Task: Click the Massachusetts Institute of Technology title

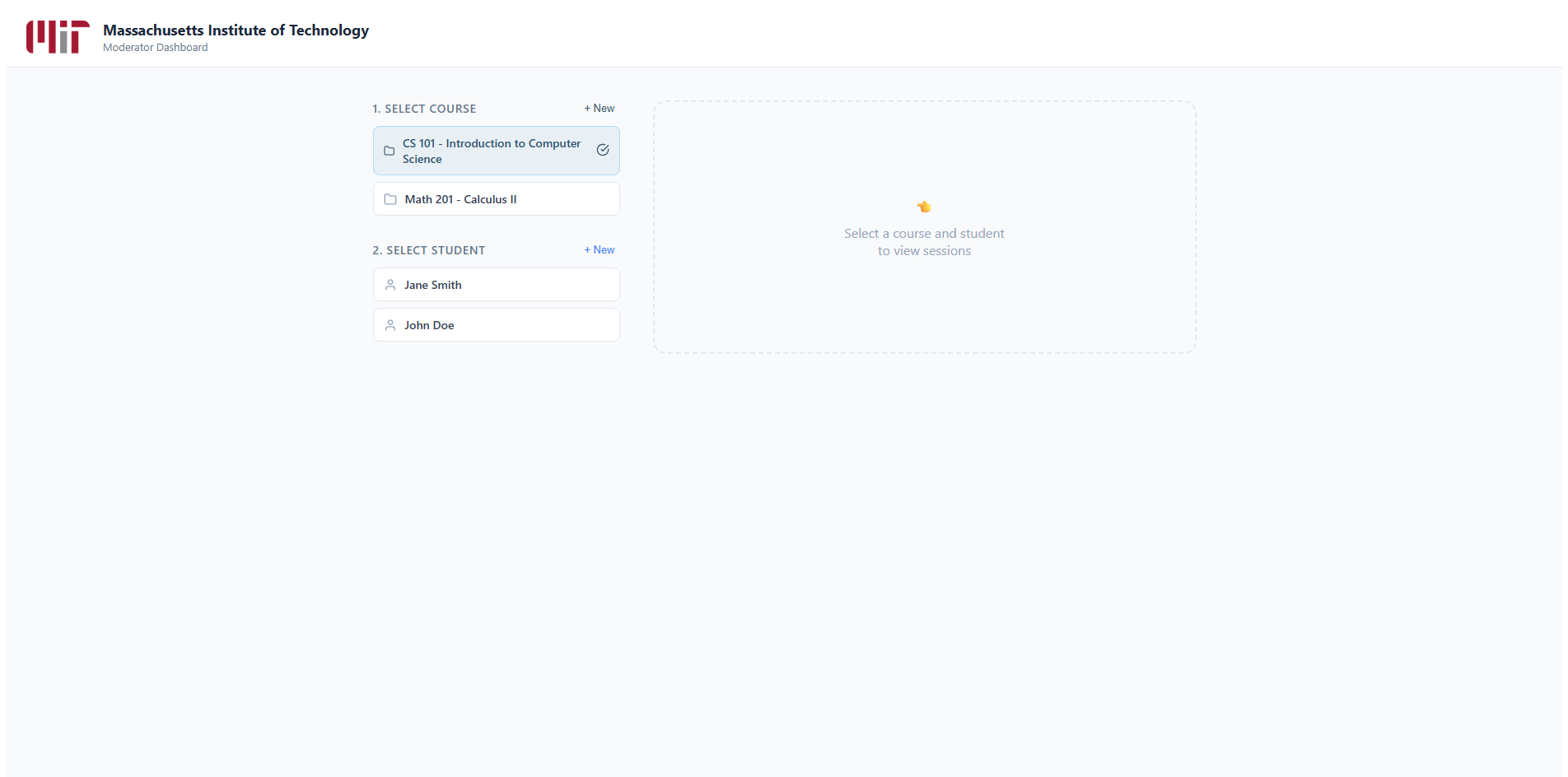Action: [x=236, y=30]
